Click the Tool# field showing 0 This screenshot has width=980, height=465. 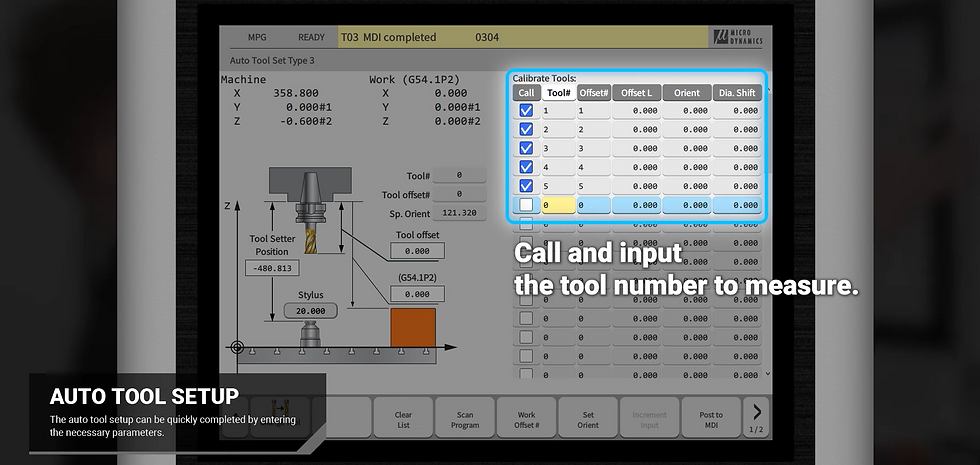[x=459, y=176]
